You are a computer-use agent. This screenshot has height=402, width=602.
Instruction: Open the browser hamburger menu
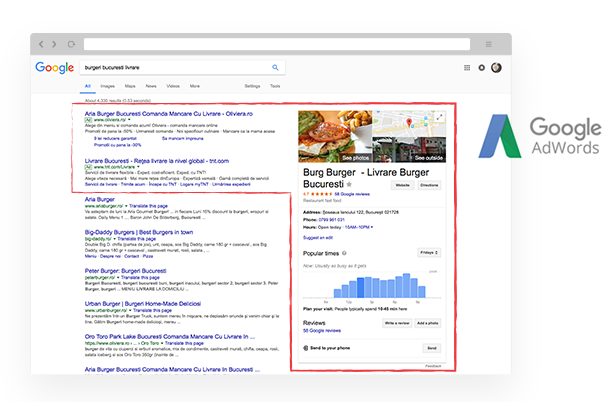[488, 44]
